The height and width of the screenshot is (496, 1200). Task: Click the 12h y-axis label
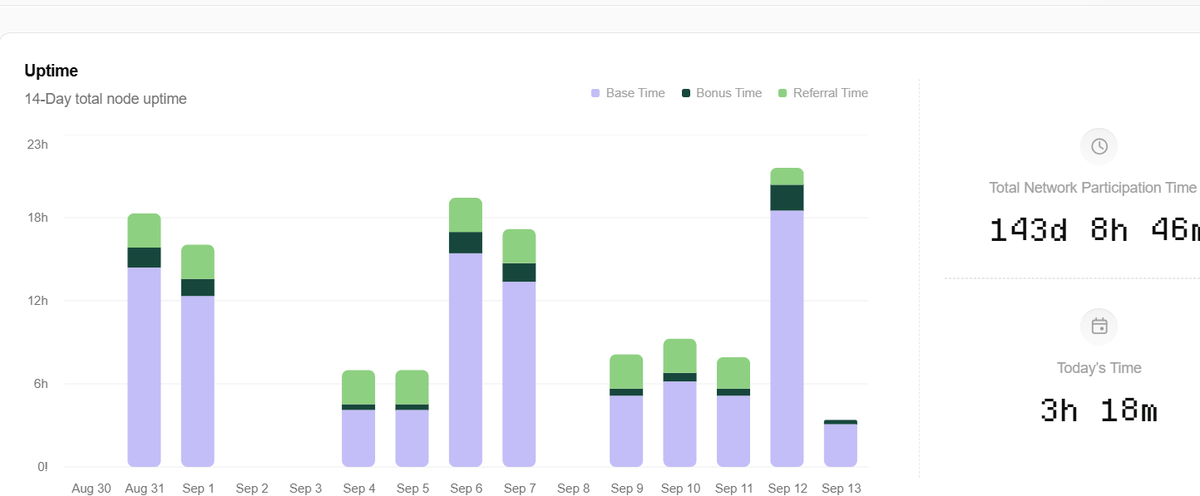pyautogui.click(x=37, y=301)
